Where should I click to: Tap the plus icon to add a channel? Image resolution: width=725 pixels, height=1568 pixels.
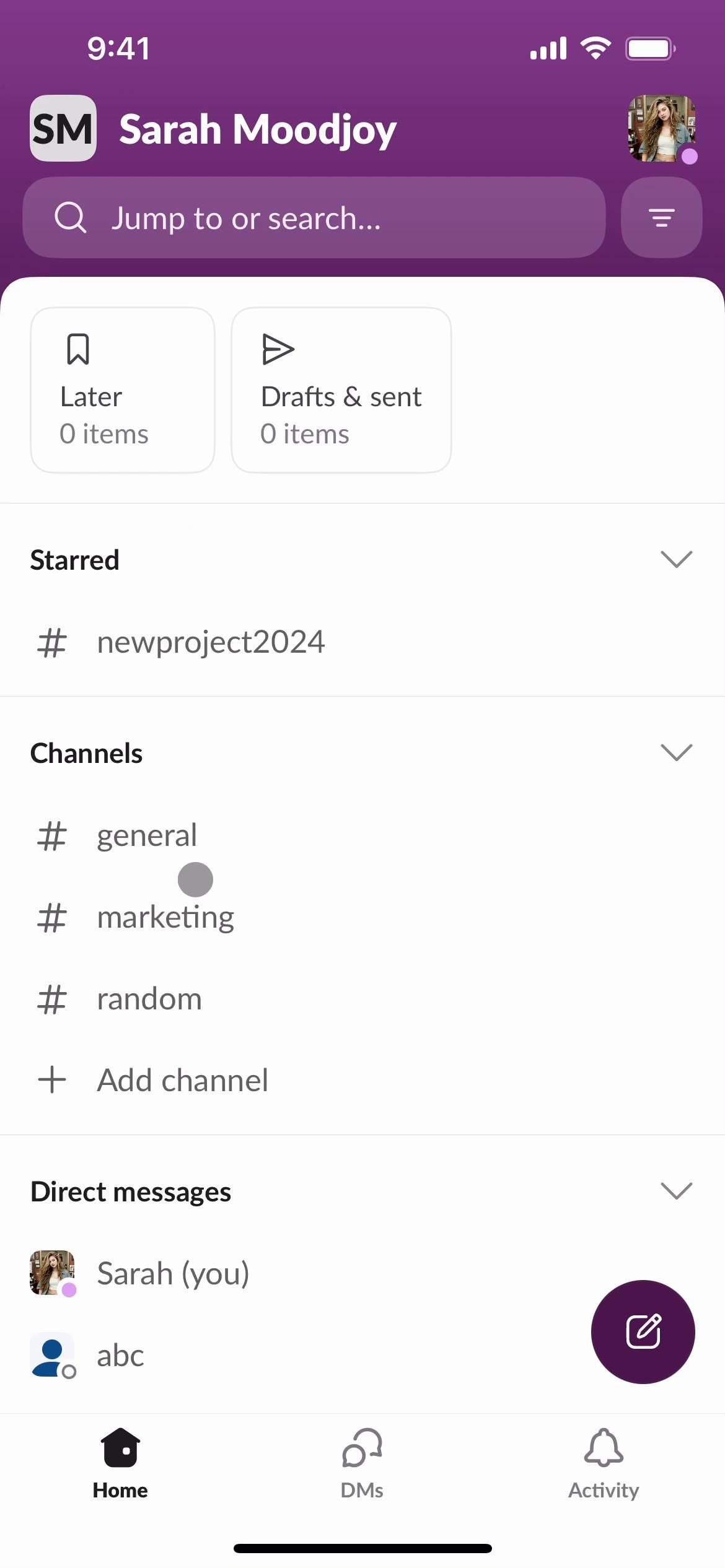coord(53,1080)
